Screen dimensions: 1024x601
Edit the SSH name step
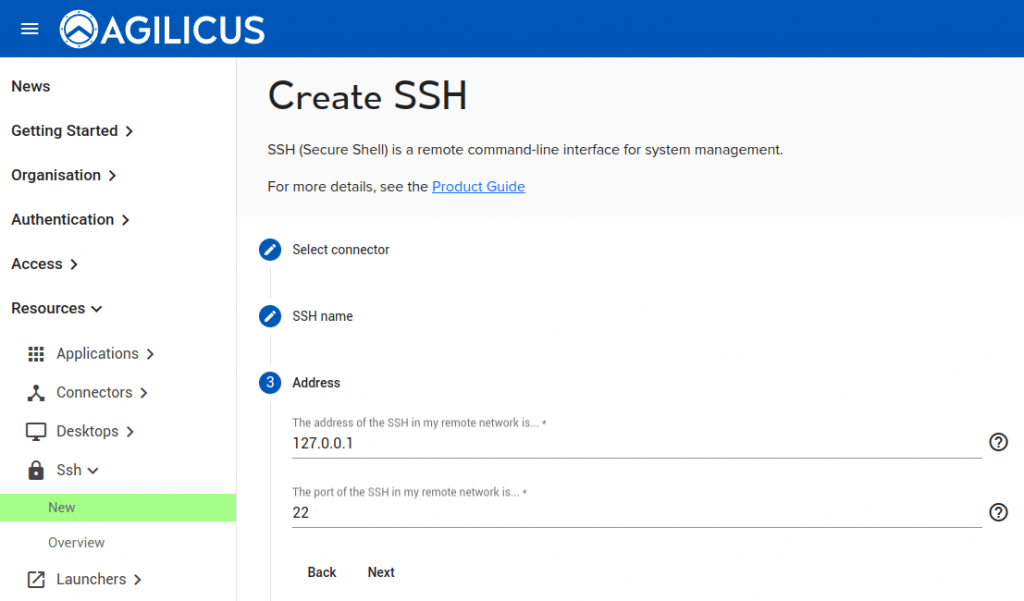pyautogui.click(x=270, y=316)
